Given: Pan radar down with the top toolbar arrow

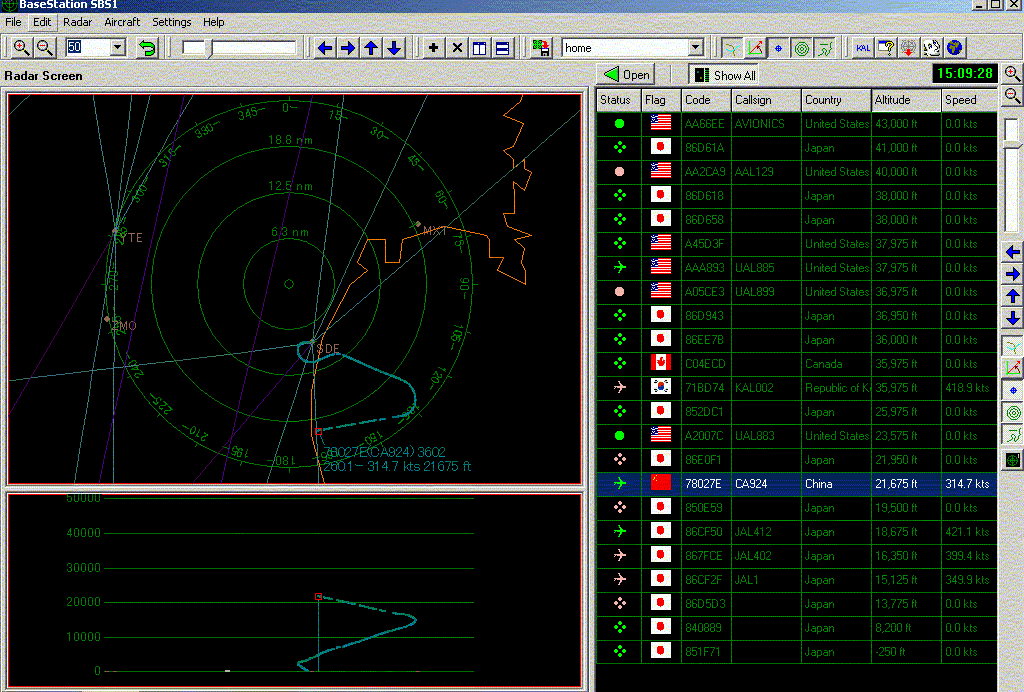Looking at the screenshot, I should pos(394,48).
